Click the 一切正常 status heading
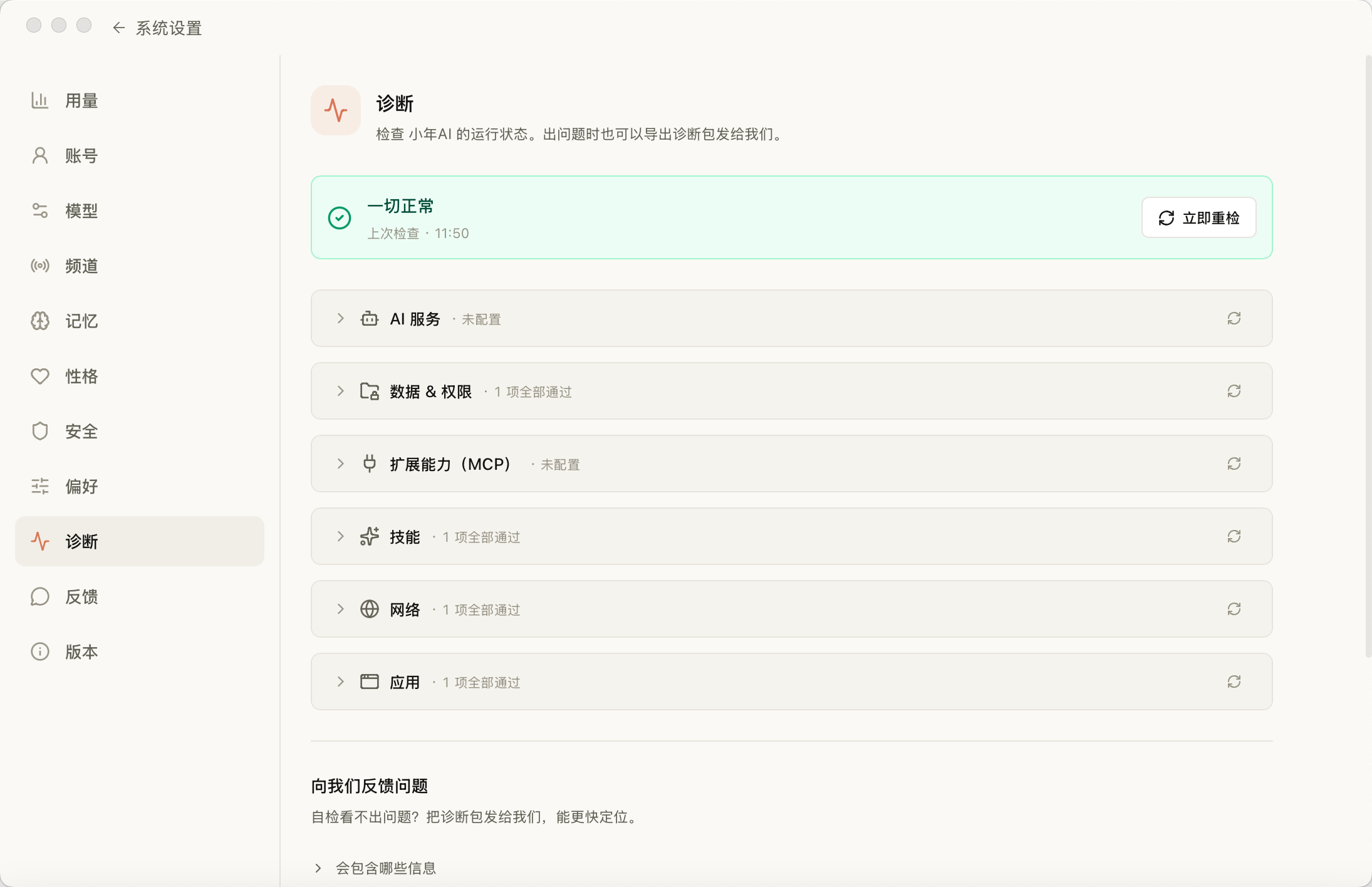Image resolution: width=1372 pixels, height=887 pixels. 400,206
